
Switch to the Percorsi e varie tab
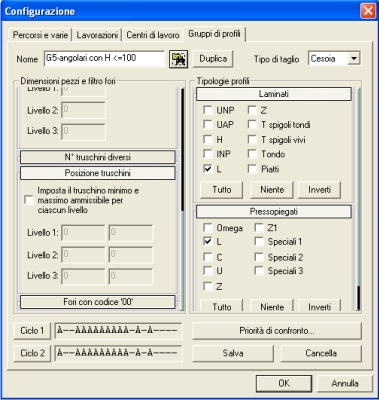pos(40,35)
